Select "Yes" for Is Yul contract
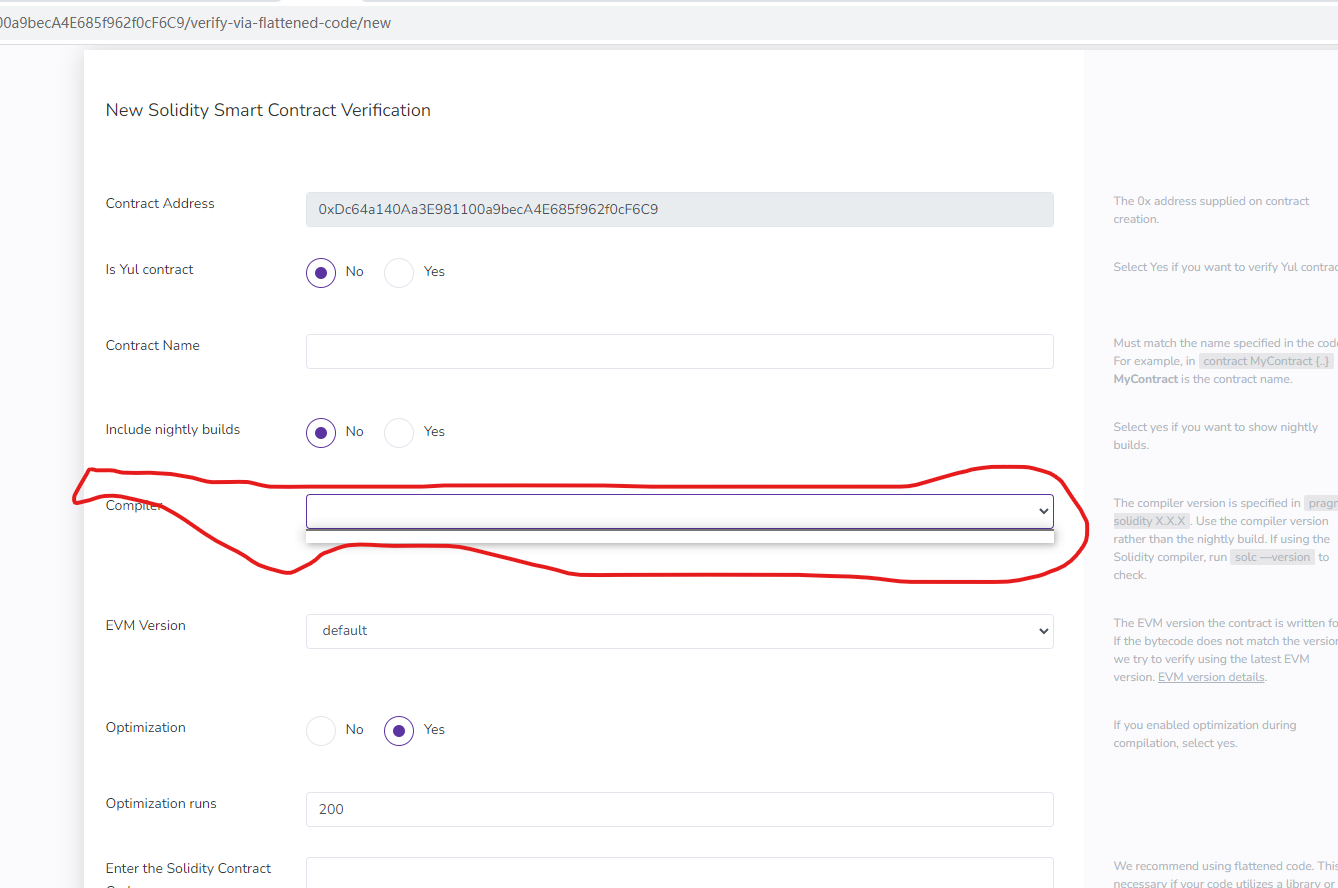This screenshot has height=888, width=1338. [399, 272]
